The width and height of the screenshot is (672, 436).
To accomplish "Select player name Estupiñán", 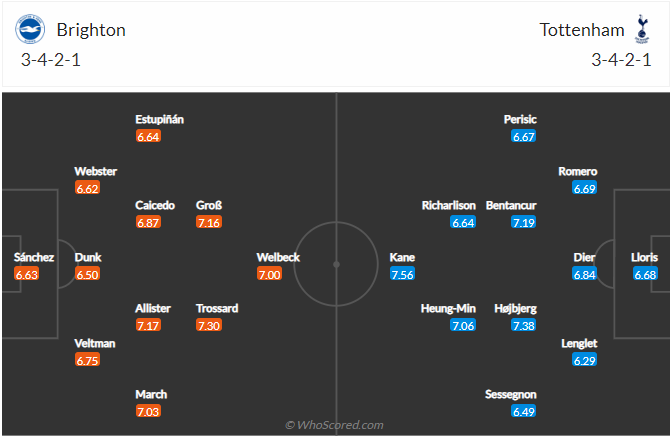I will click(x=159, y=119).
